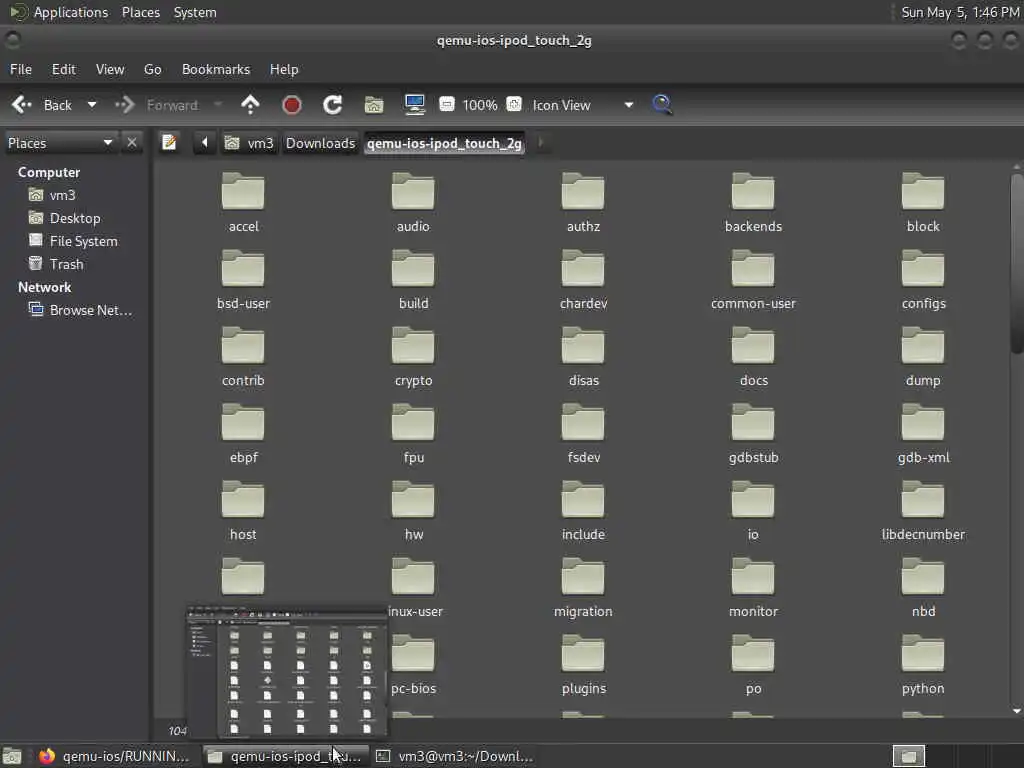Image resolution: width=1024 pixels, height=768 pixels.
Task: Open the System menu in top panel
Action: [195, 12]
